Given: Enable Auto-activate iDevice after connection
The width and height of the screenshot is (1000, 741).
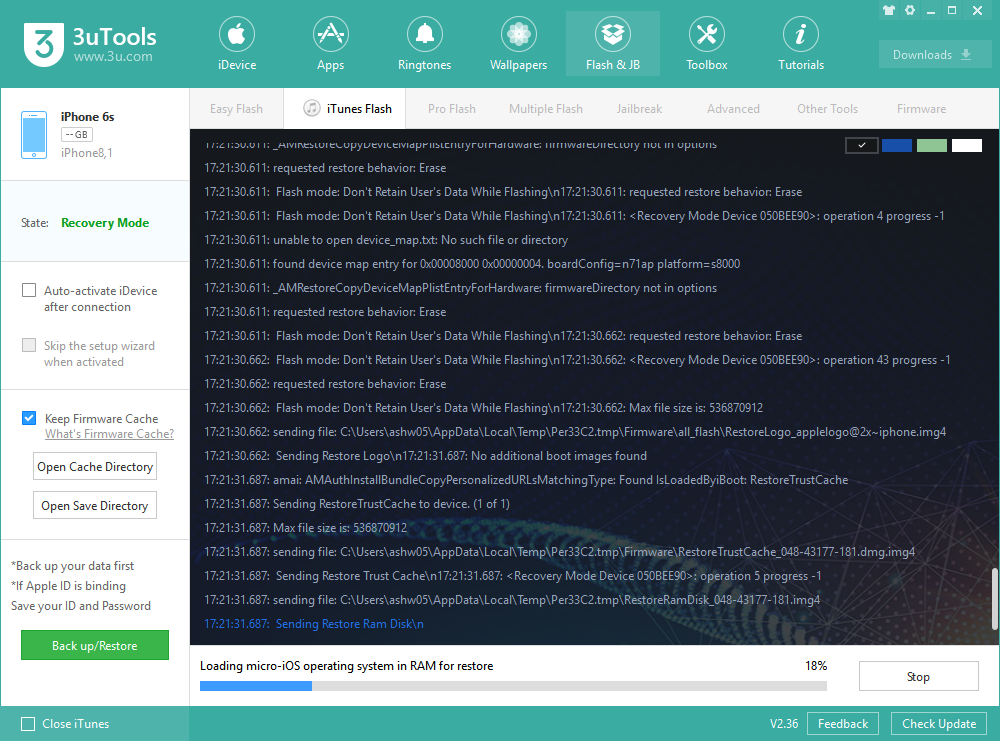Looking at the screenshot, I should pos(29,290).
